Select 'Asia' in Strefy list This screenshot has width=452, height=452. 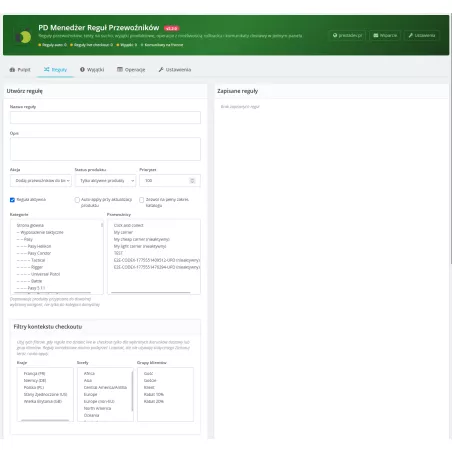(x=88, y=381)
